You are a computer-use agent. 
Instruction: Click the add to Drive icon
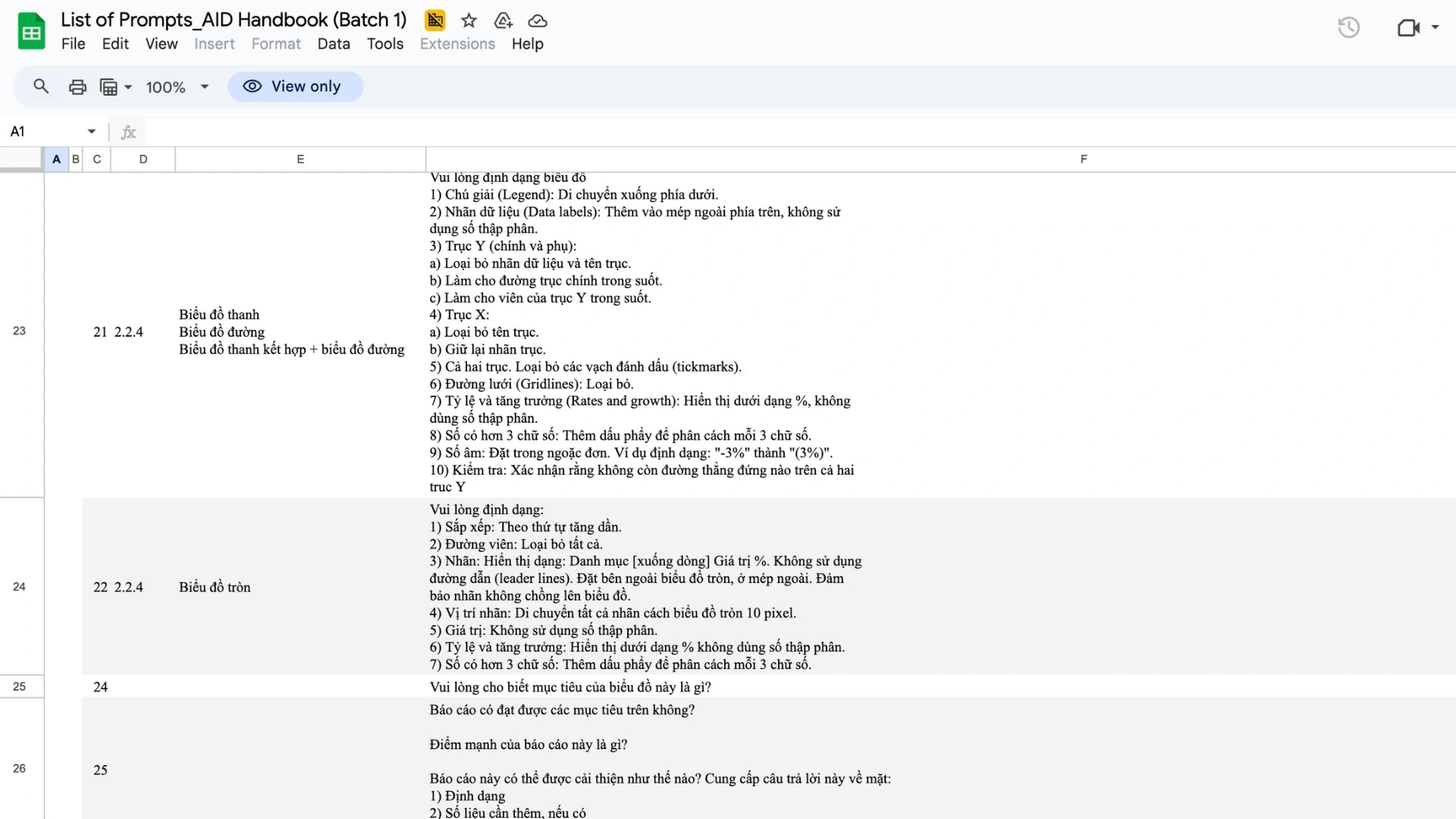point(503,20)
